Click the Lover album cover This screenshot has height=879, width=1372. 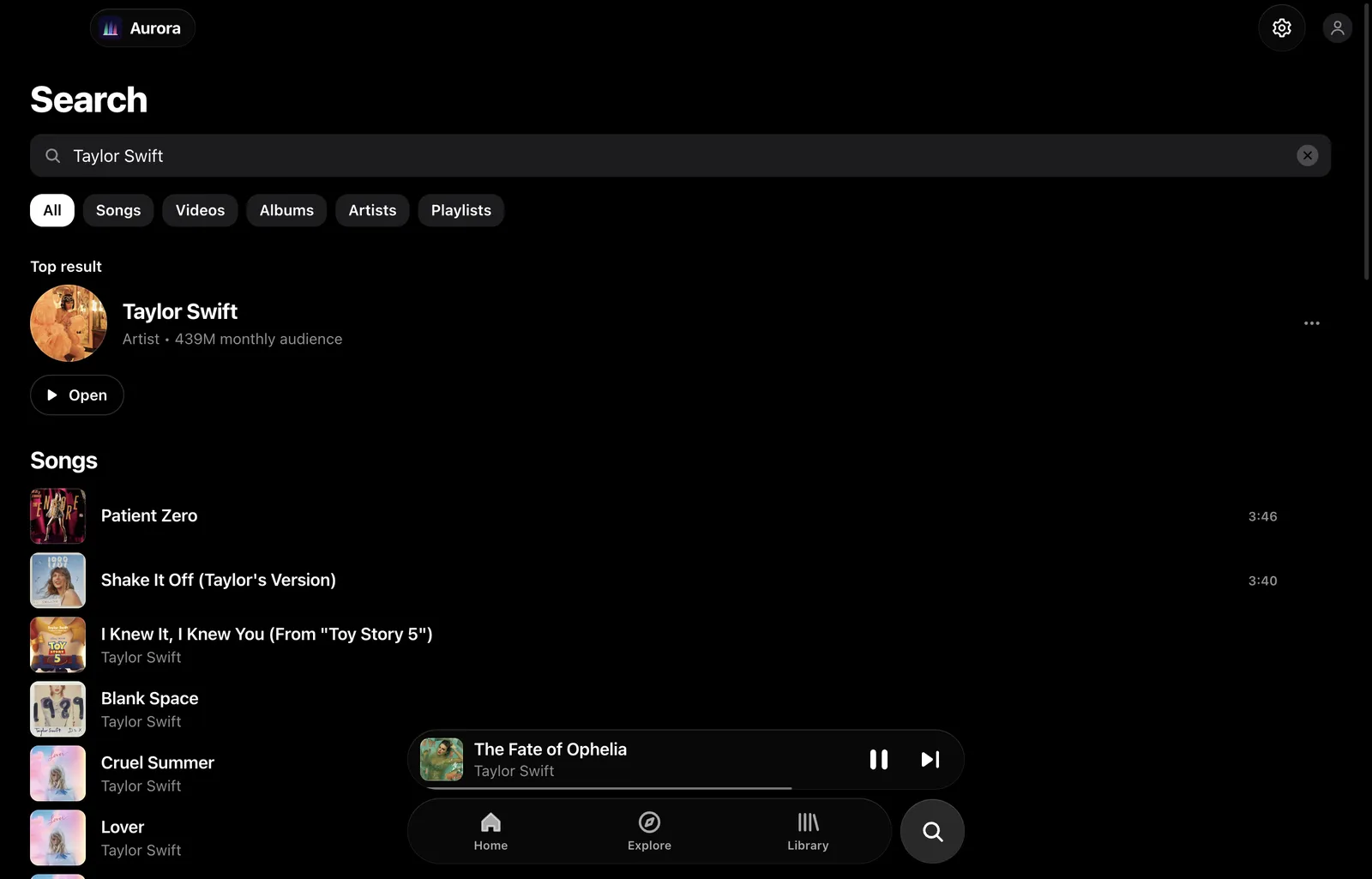(58, 838)
